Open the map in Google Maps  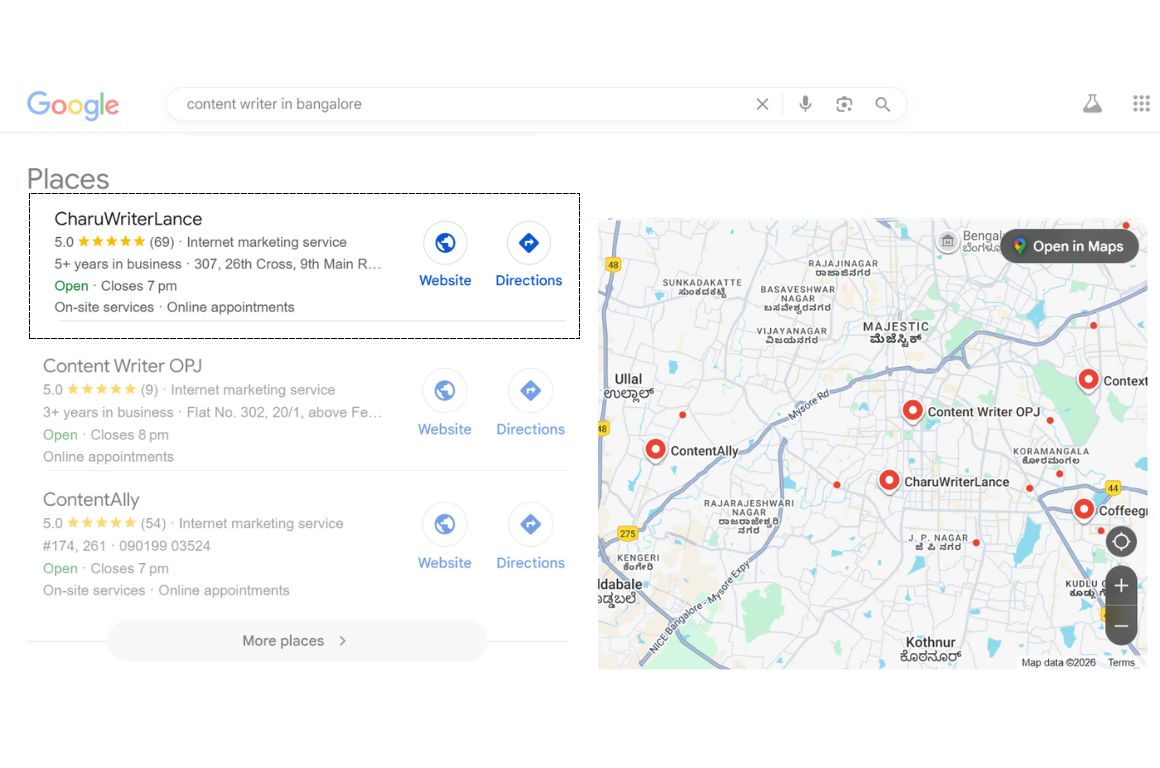coord(1069,246)
